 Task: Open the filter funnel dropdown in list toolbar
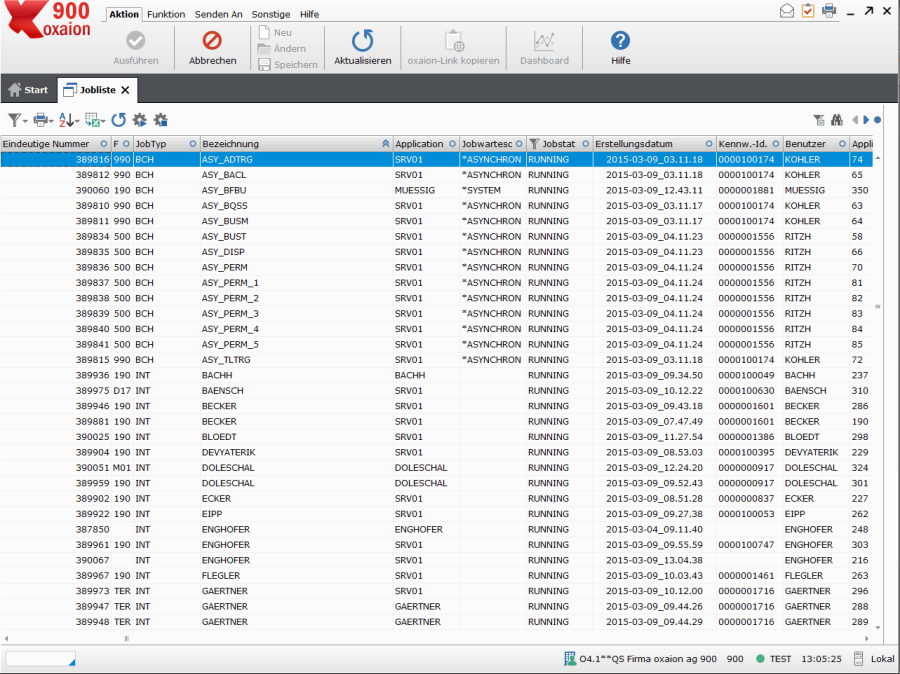tap(17, 120)
